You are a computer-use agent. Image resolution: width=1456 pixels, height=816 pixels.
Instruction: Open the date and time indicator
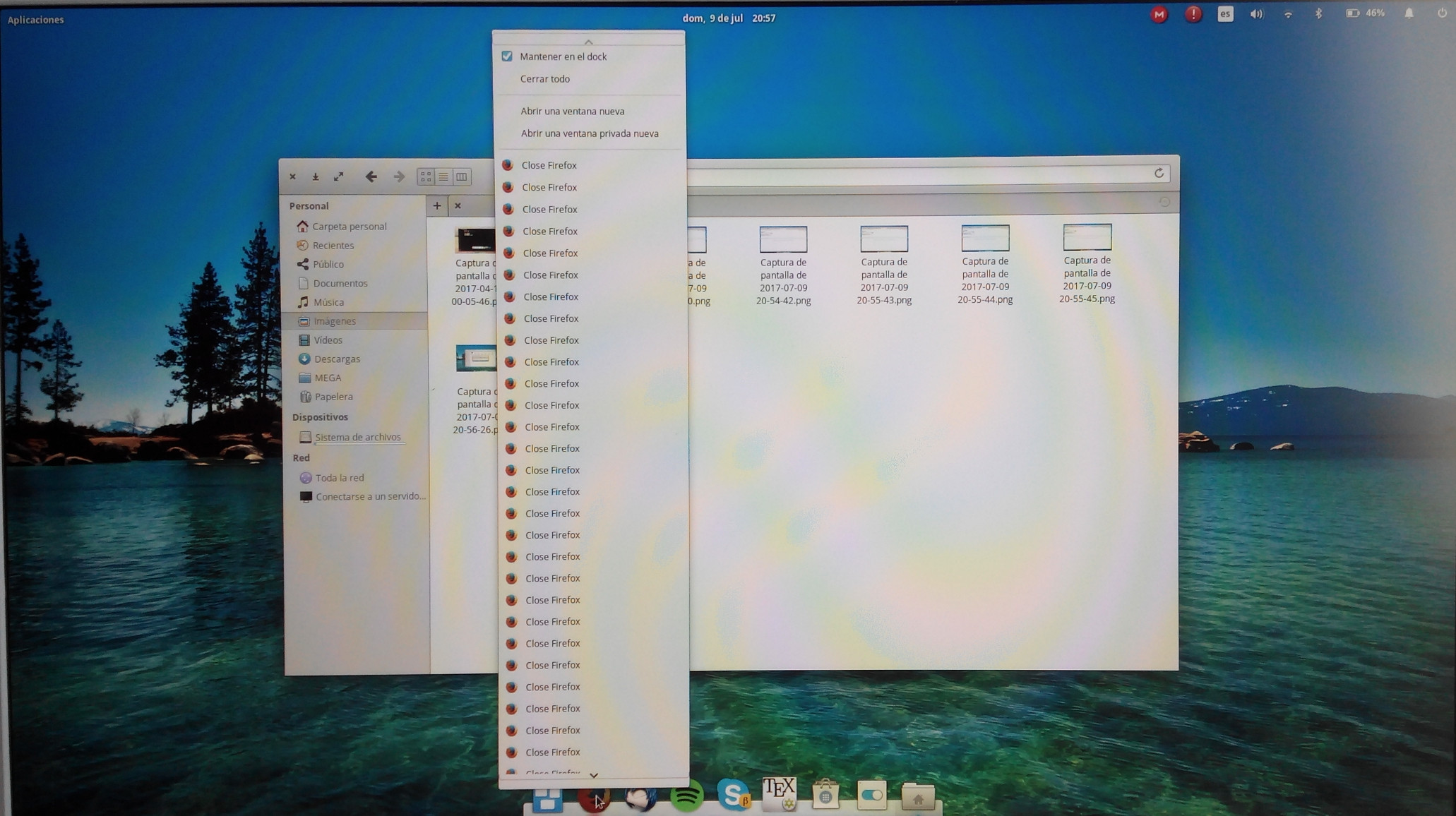tap(729, 18)
